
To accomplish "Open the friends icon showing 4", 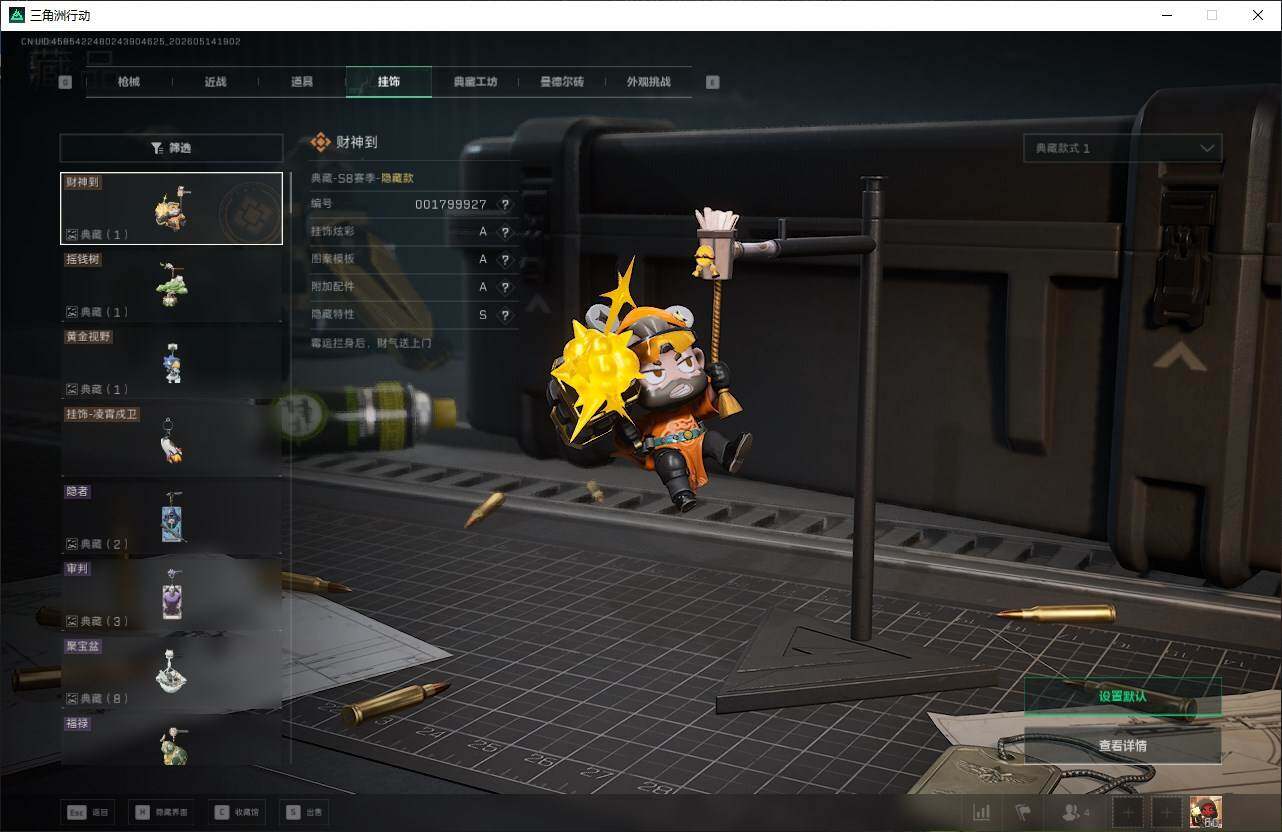I will (x=1076, y=813).
